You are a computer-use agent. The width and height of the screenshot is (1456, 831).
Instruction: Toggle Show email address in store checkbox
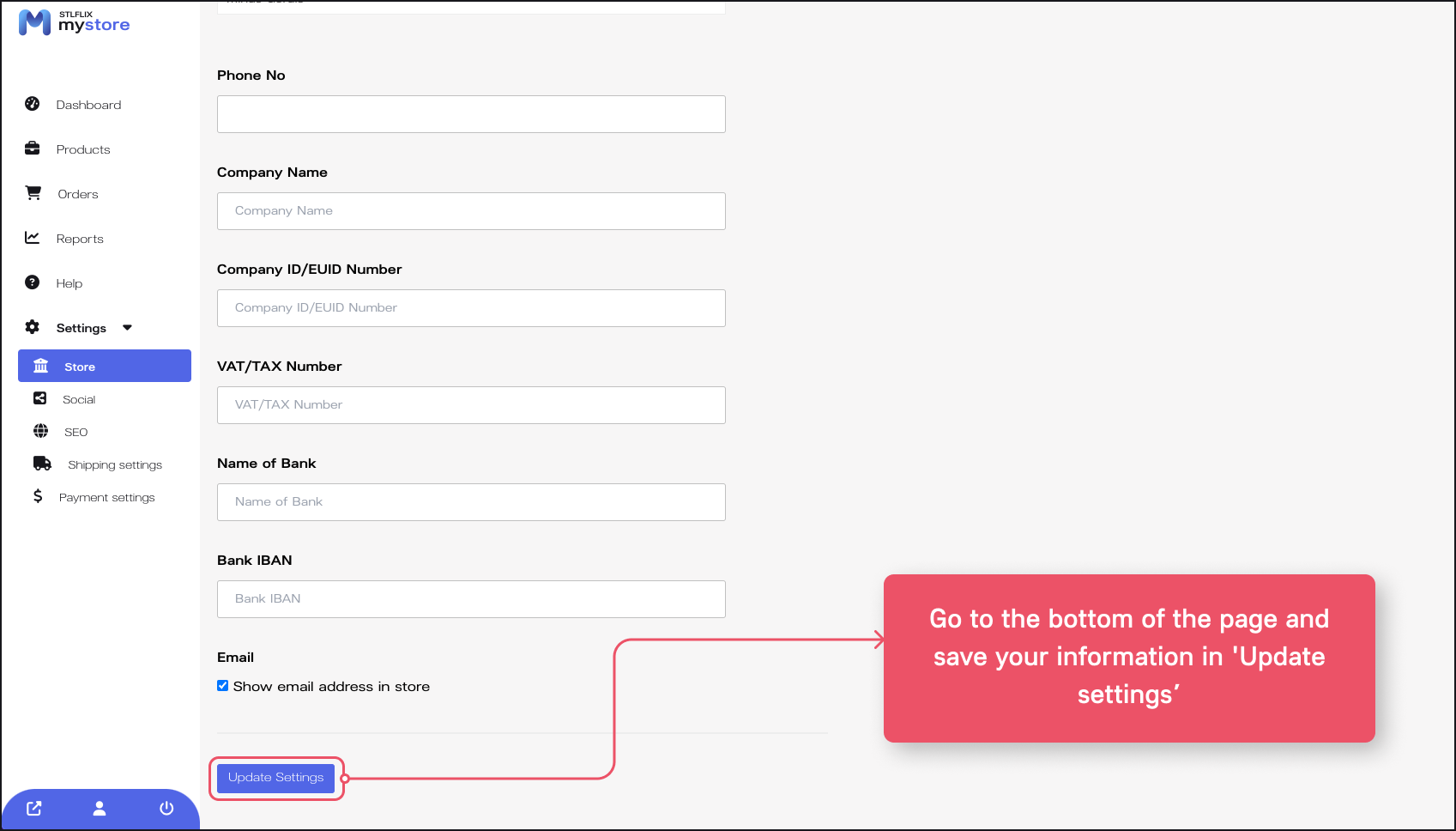223,686
